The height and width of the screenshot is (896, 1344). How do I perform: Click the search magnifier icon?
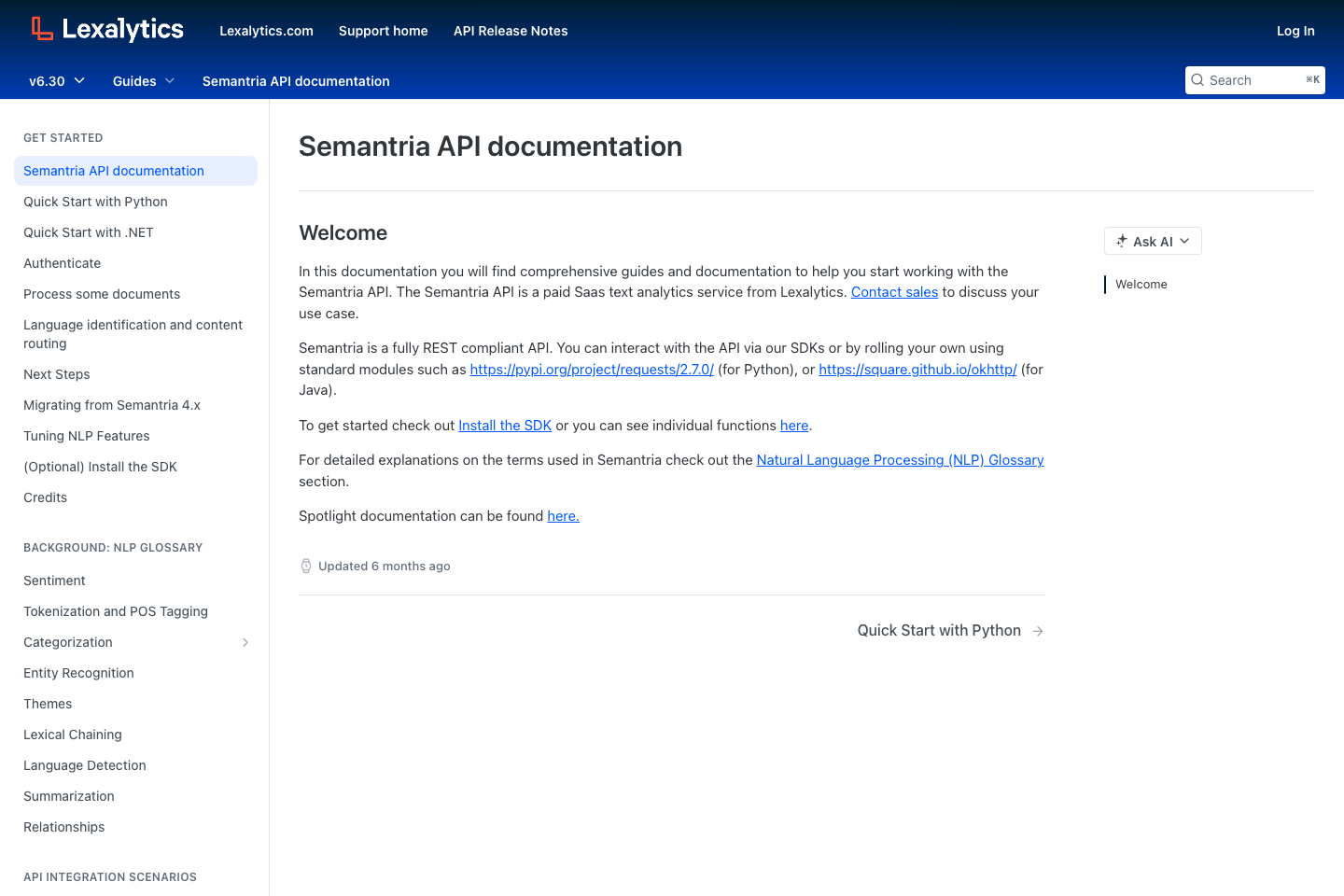click(1197, 80)
